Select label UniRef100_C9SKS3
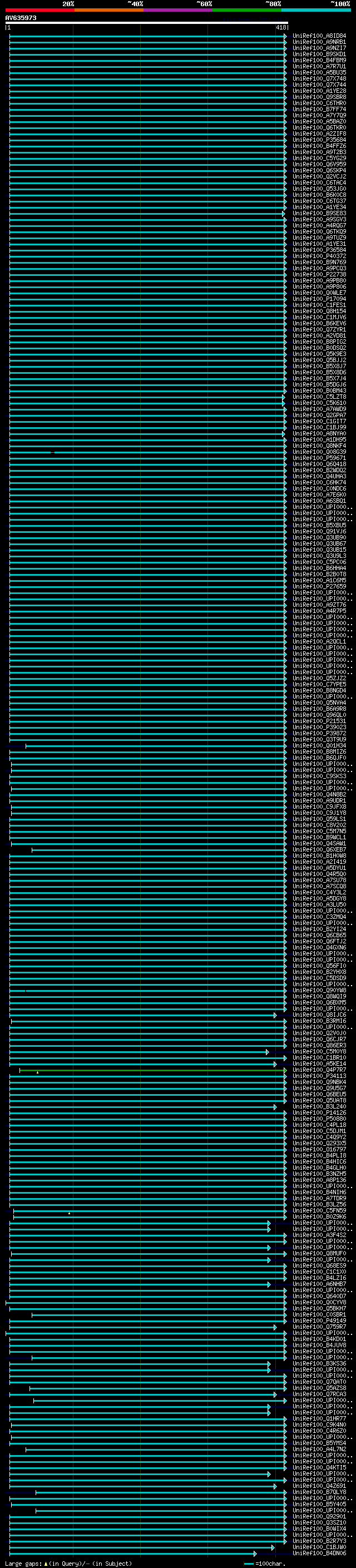Viewport: 356px width, 1568px height. [319, 776]
